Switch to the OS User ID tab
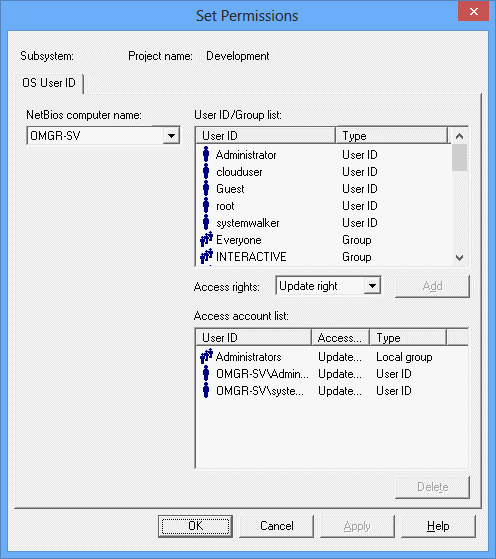 49,83
